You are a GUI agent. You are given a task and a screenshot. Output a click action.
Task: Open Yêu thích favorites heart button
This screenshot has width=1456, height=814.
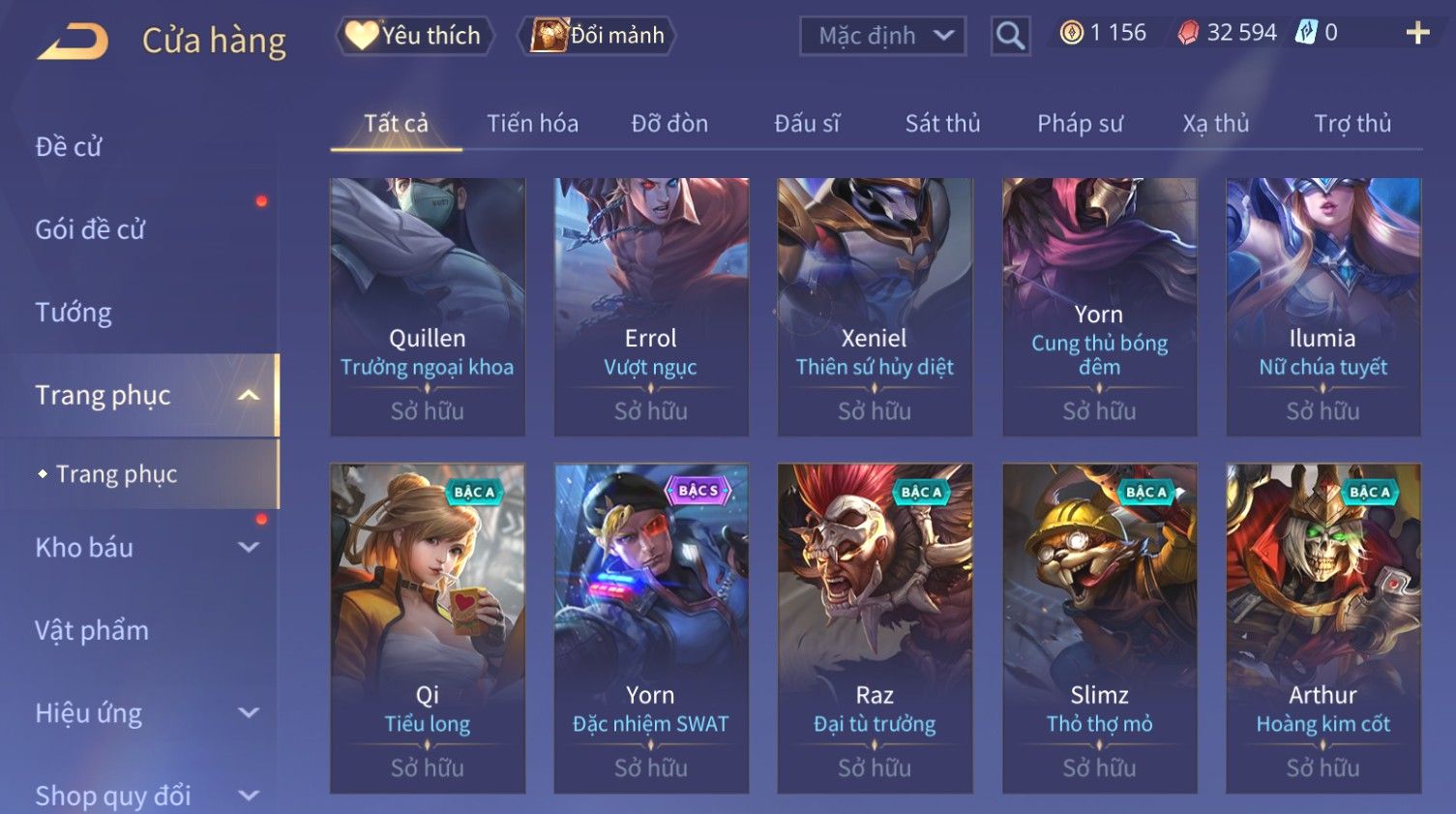(415, 36)
